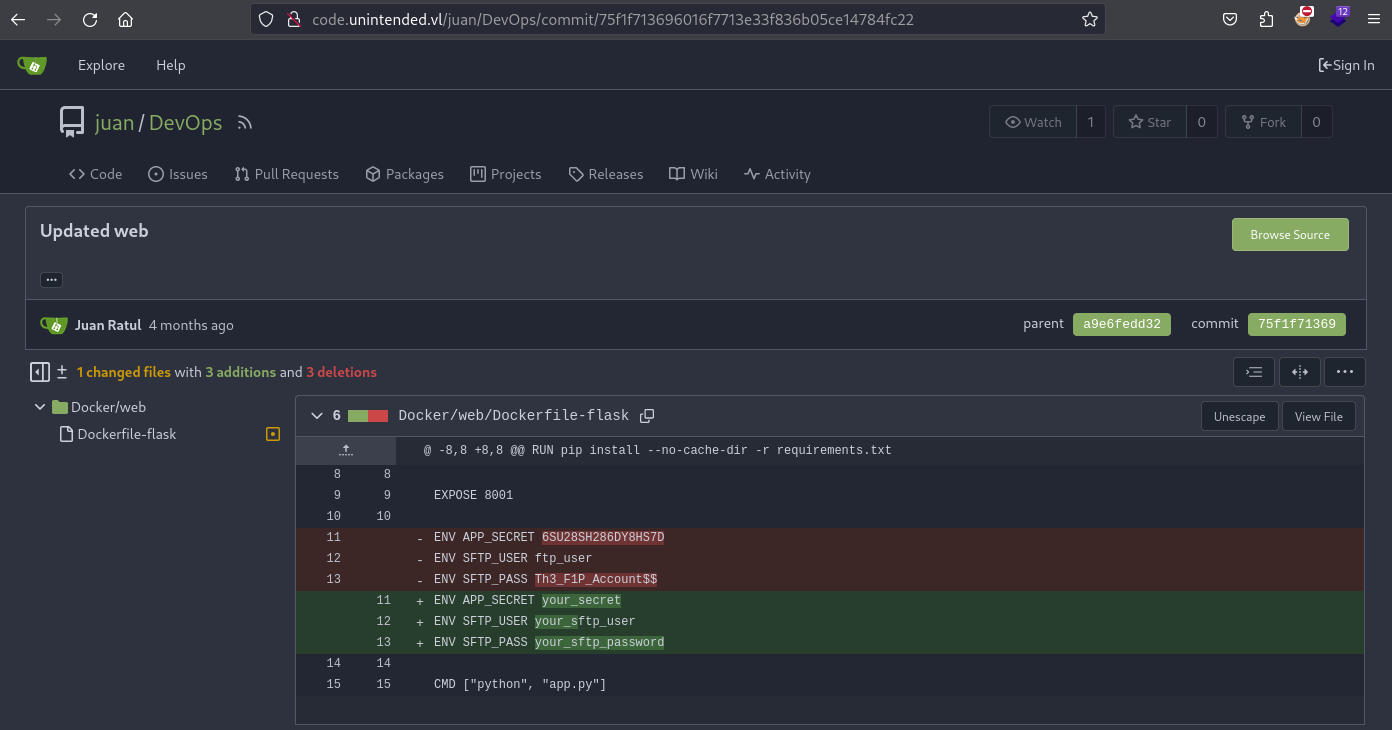Open the Packages tab
Image resolution: width=1392 pixels, height=730 pixels.
[404, 174]
